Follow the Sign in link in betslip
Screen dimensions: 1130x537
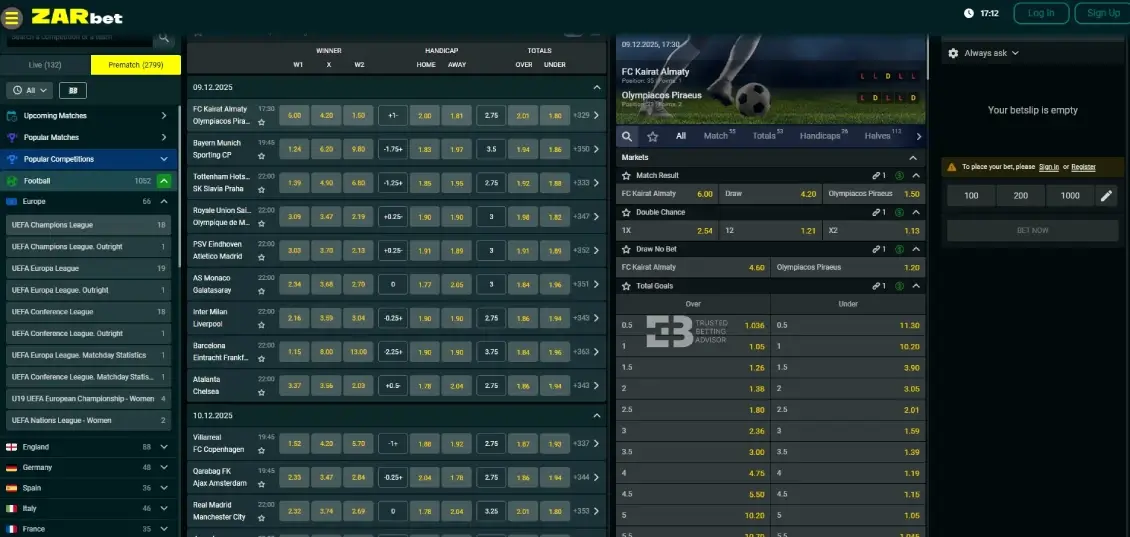[1049, 167]
